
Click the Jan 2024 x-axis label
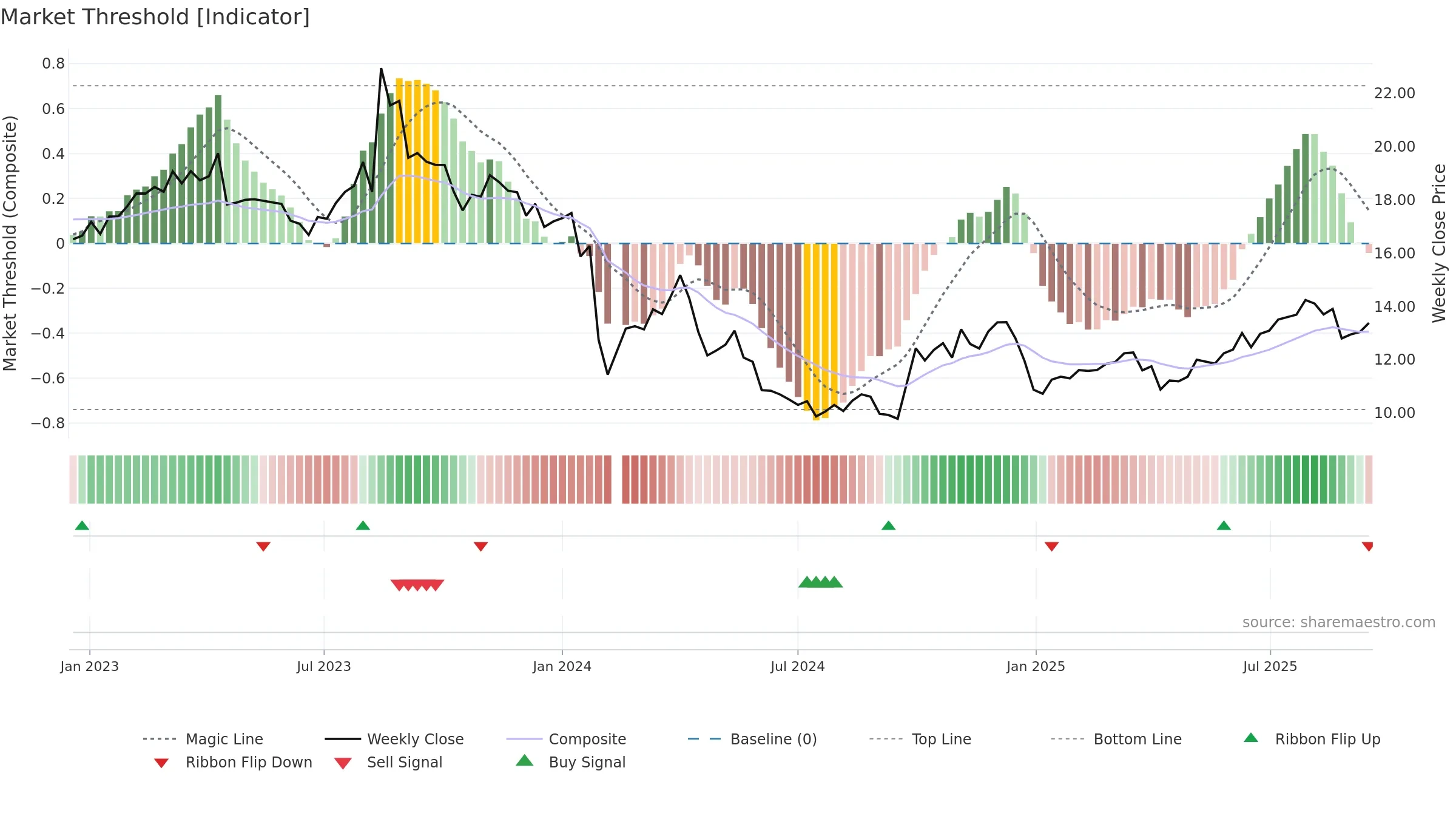click(562, 666)
